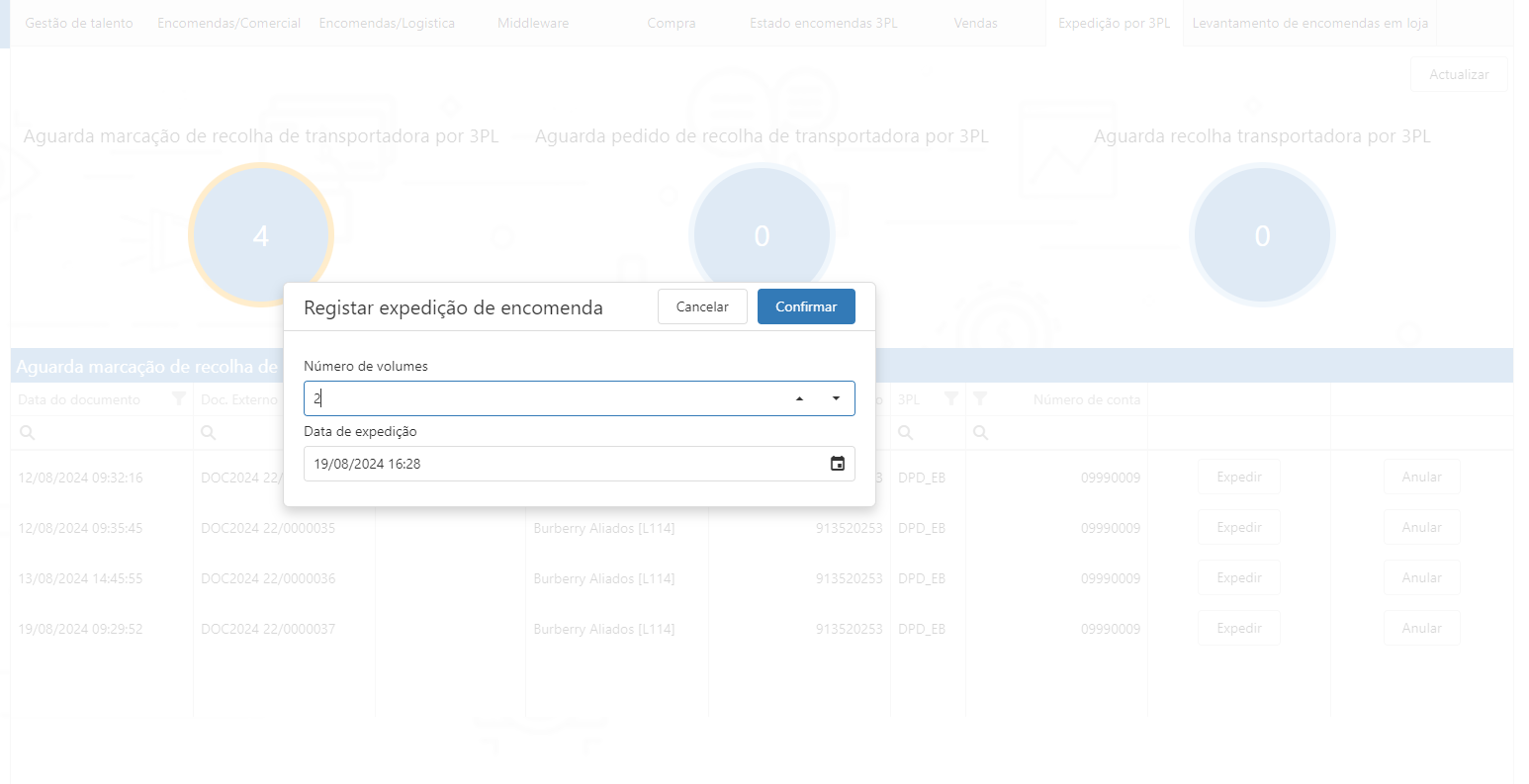This screenshot has height=784, width=1529.
Task: Click Anular for DOC2024 22/0000037
Action: coord(1421,628)
